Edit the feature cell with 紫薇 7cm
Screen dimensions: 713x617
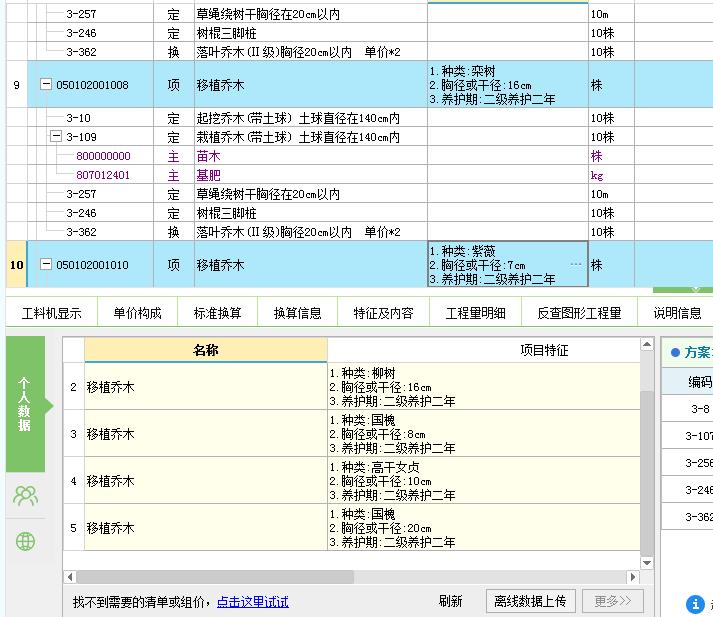pyautogui.click(x=507, y=264)
